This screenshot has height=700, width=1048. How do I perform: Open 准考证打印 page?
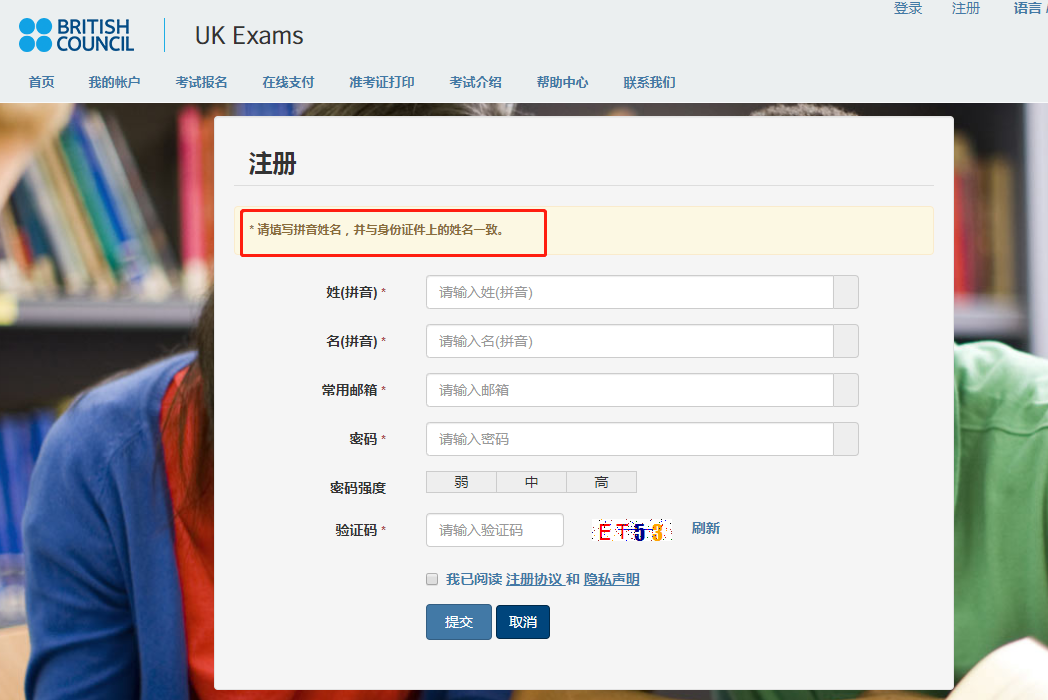point(381,82)
